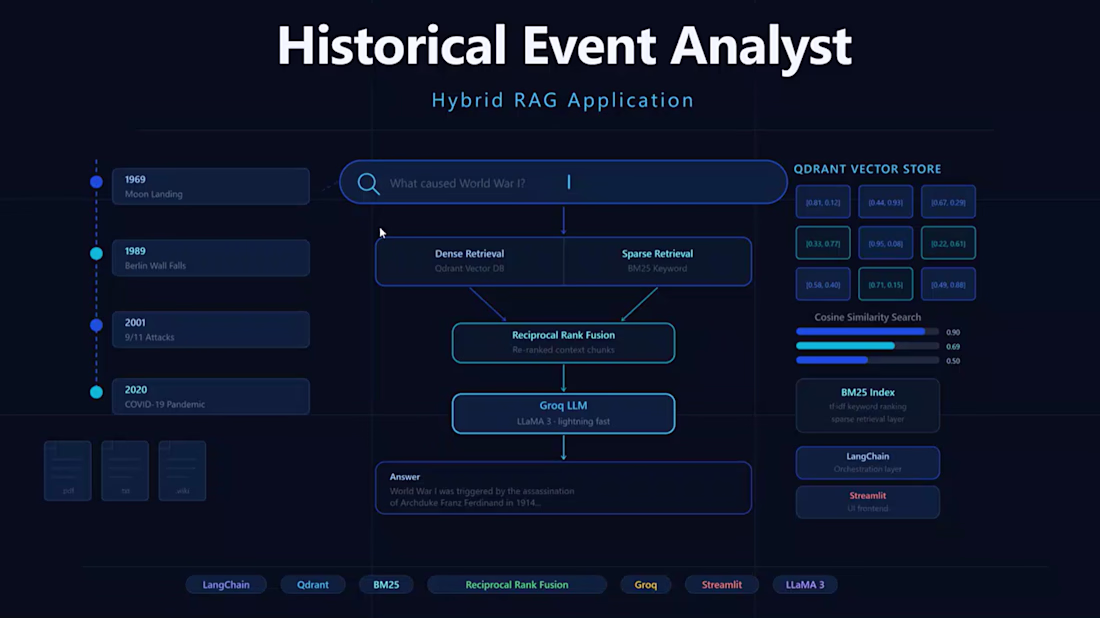Viewport: 1100px width, 618px height.
Task: Open the BM25 Index card
Action: [x=868, y=405]
